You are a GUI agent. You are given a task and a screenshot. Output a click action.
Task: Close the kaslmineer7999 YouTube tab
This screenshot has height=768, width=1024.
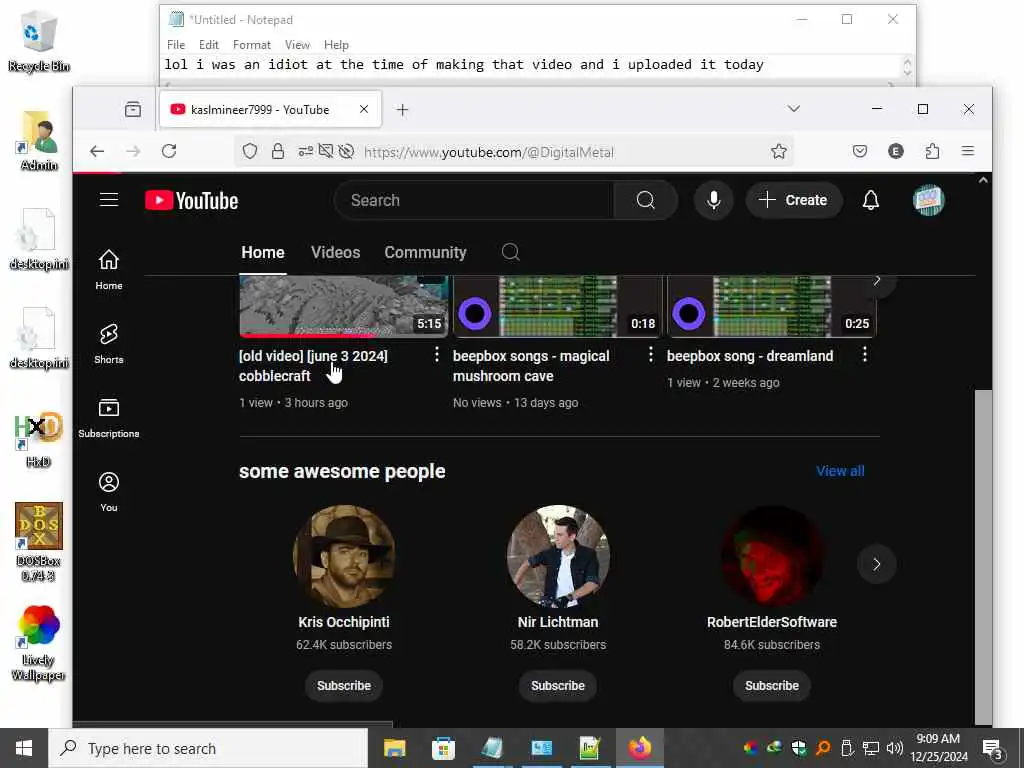[364, 109]
